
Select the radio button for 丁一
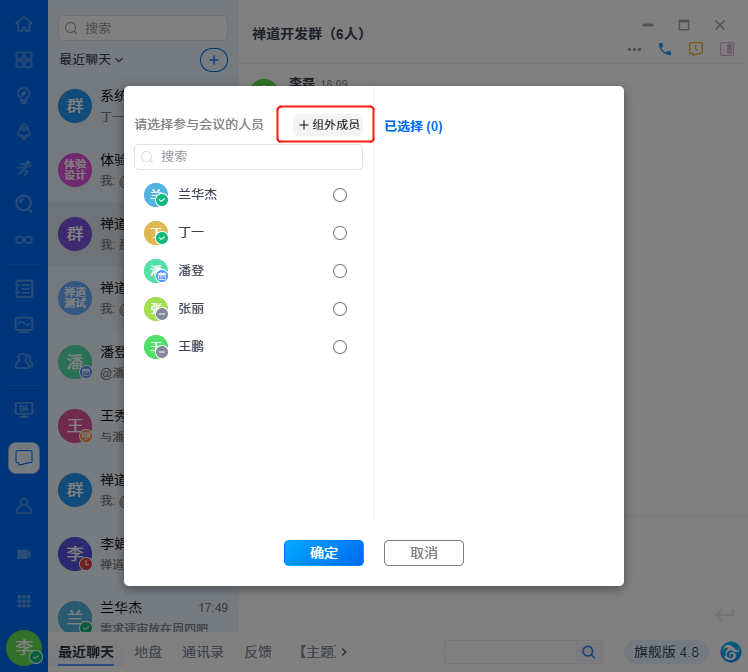(x=340, y=233)
